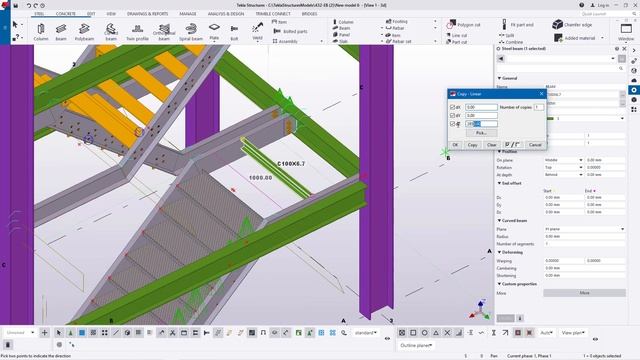Viewport: 640px width, 360px height.
Task: Open the EDIT ribbon tab
Action: (91, 13)
